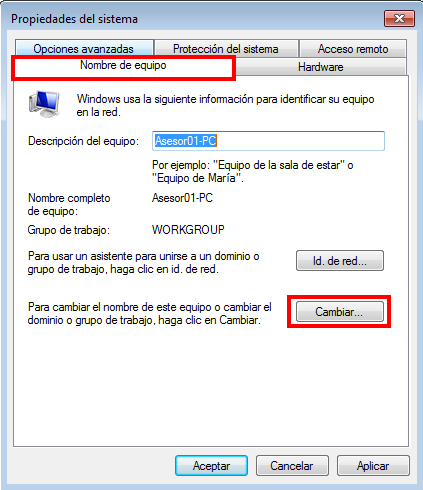
Task: Open the Protección del sistema tab
Action: tap(226, 49)
